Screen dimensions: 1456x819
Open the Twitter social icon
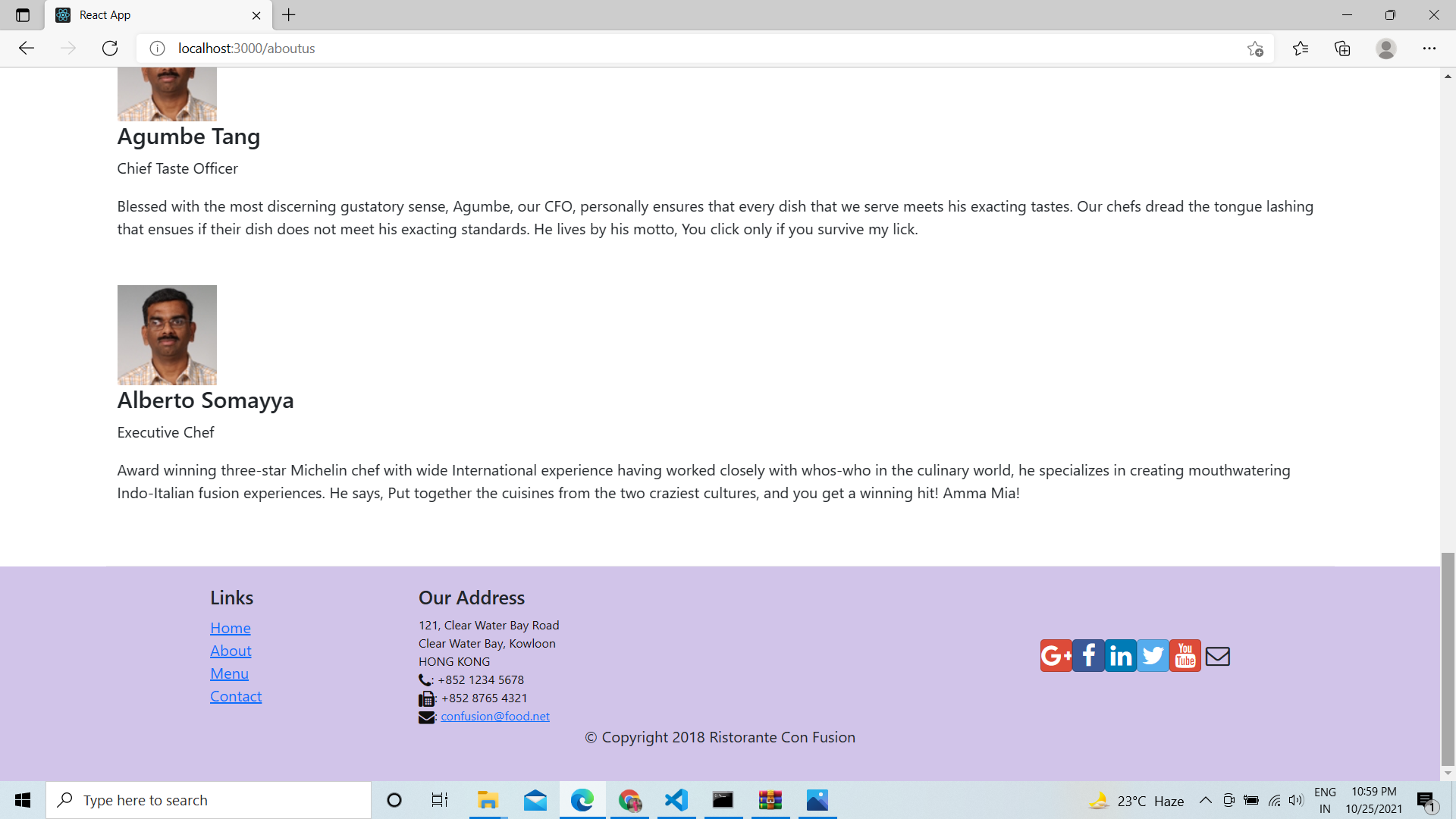coord(1153,656)
